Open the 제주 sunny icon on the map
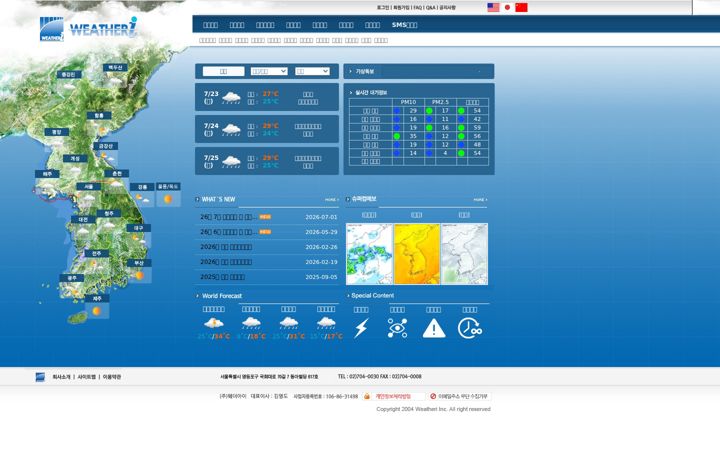The image size is (720, 450). (96, 311)
